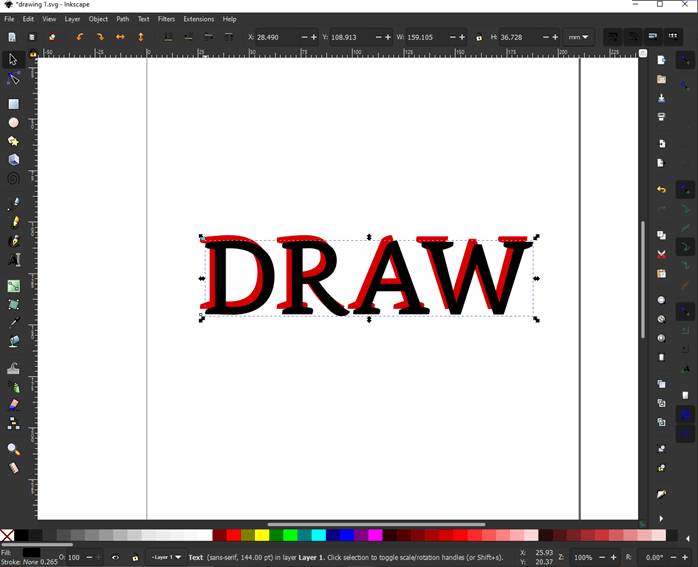Toggle scale stroke width with object

(x=613, y=37)
